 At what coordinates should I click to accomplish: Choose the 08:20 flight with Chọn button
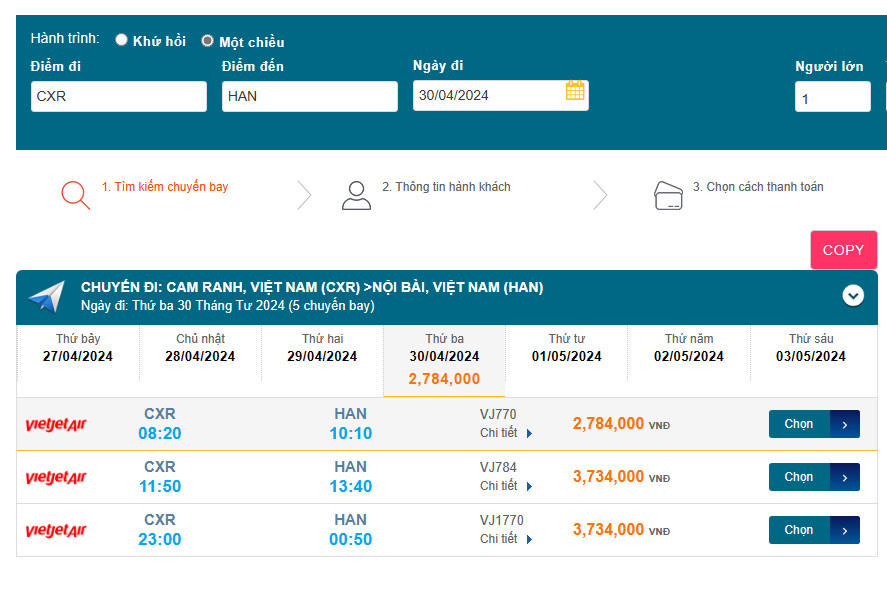[813, 424]
